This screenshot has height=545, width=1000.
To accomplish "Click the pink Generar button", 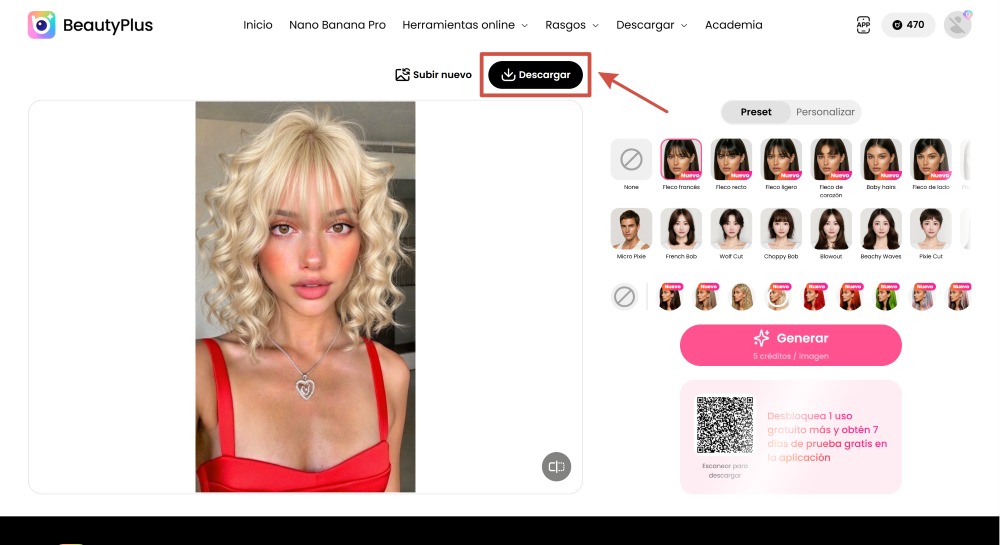I will coord(791,345).
